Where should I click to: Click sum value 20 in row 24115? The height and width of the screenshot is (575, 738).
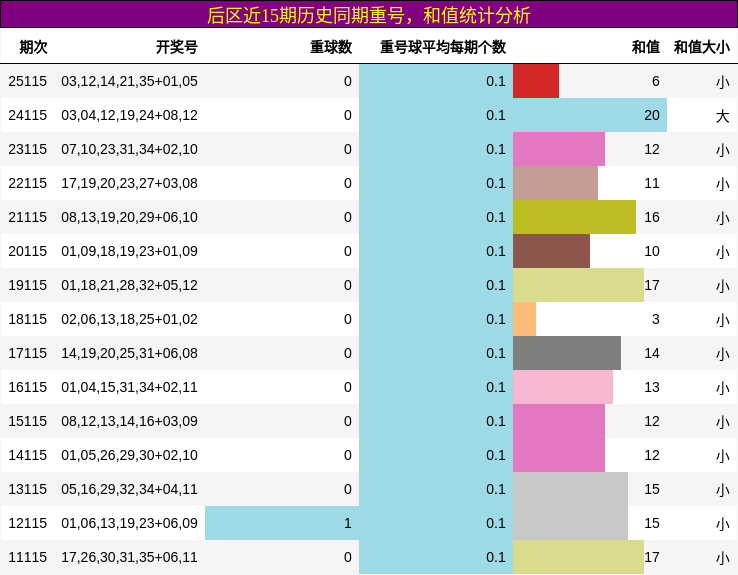tap(652, 115)
